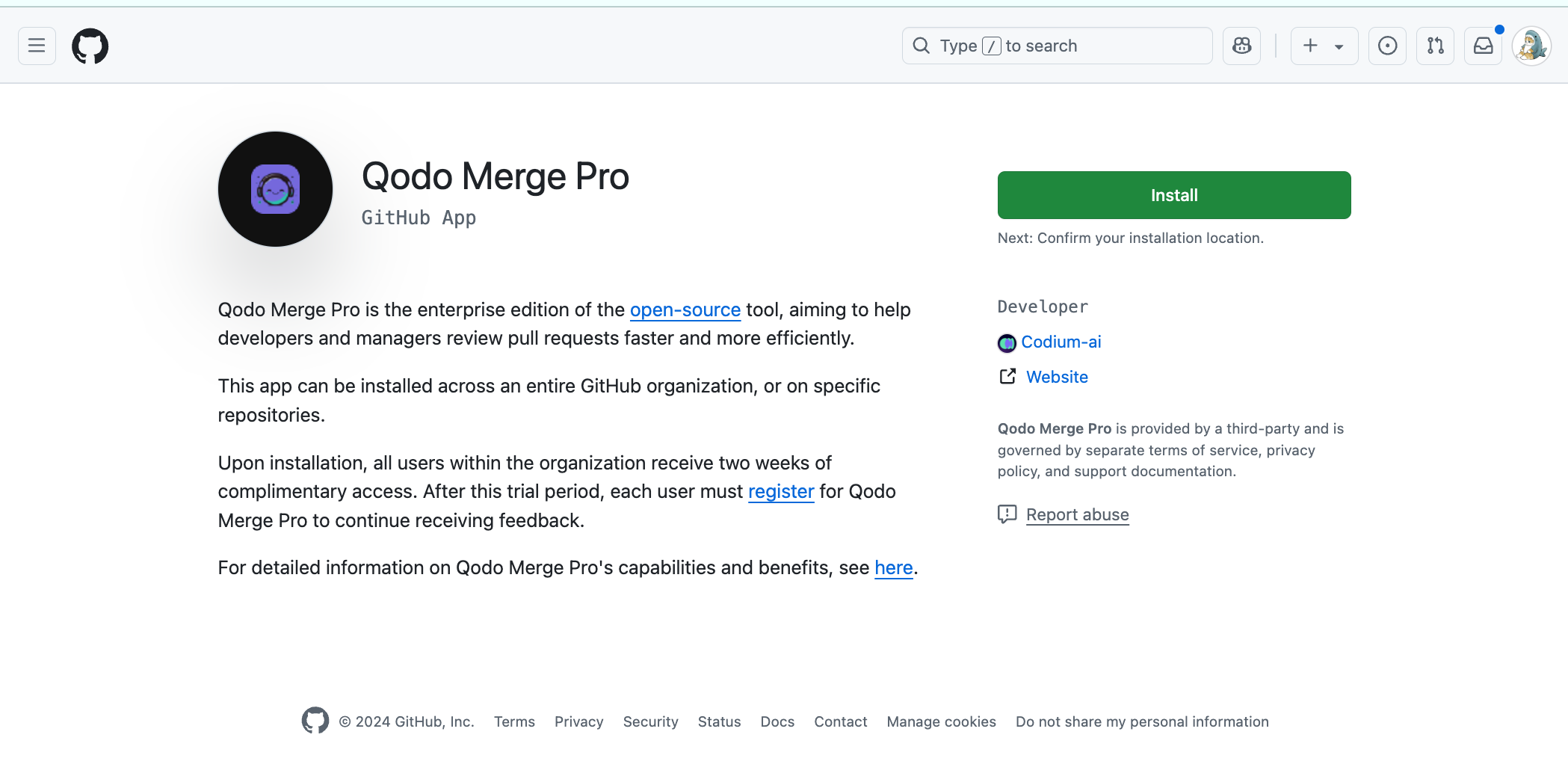Click the Qodo Merge Pro app logo
The image size is (1568, 782).
275,189
